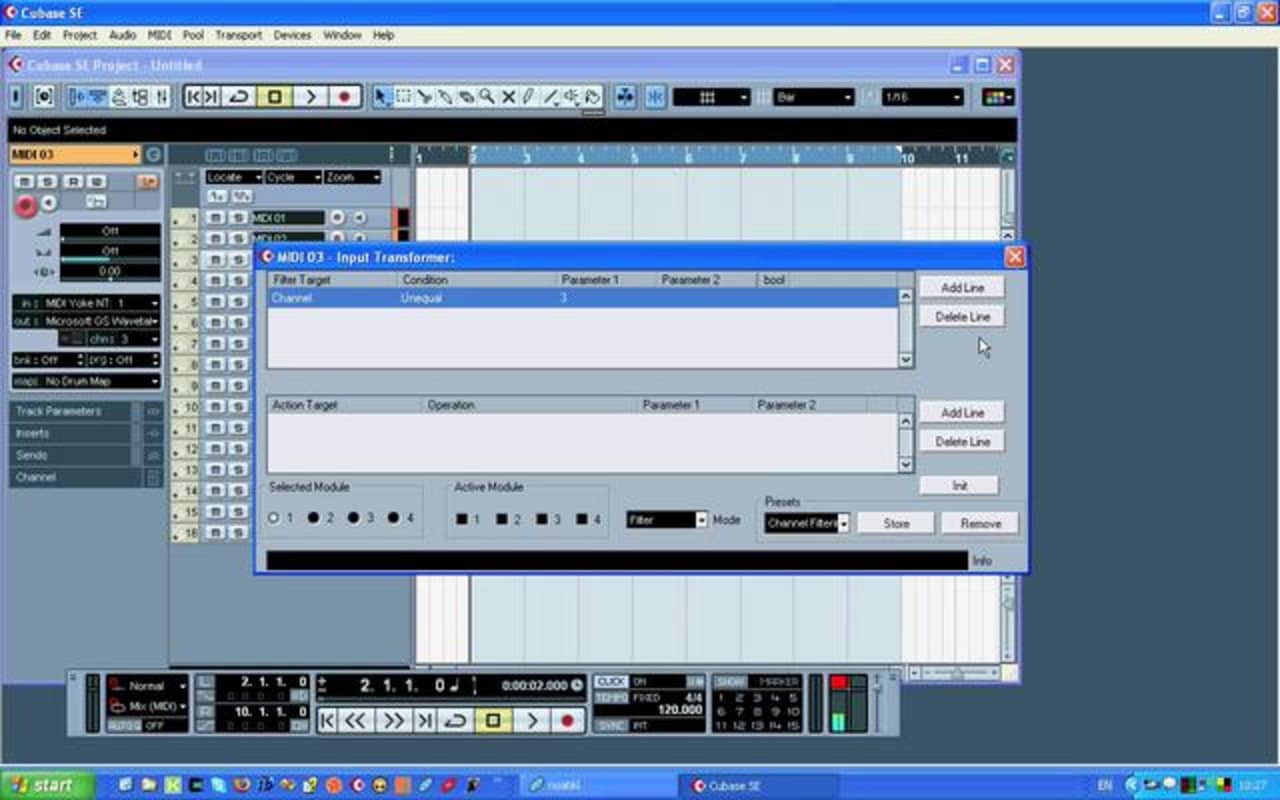Click the red Record Enable button in Inspector

(x=25, y=206)
